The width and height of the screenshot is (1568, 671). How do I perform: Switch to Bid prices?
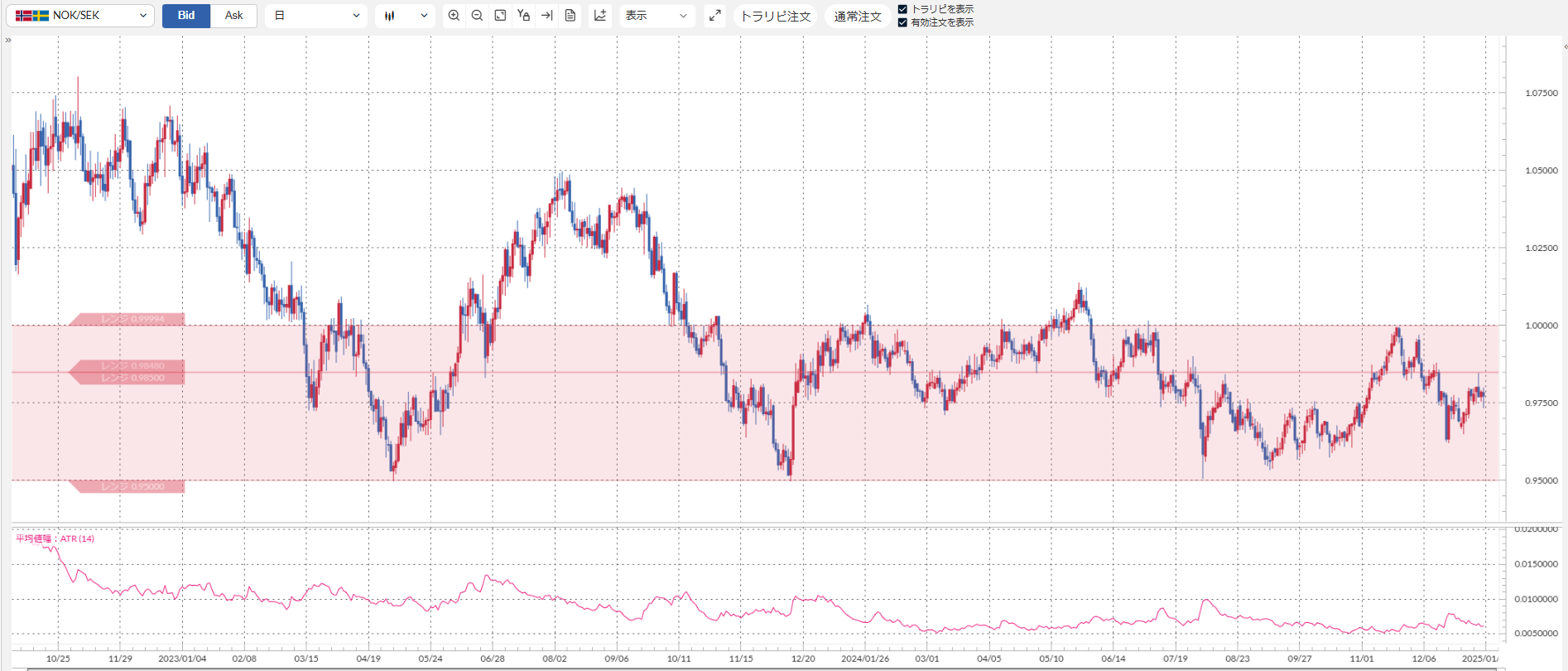pyautogui.click(x=186, y=16)
